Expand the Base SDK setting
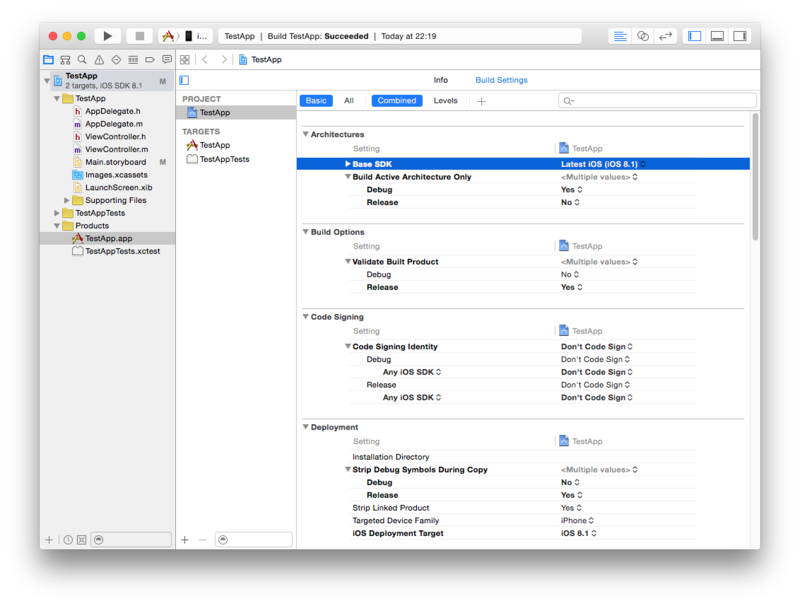Viewport: 800px width, 606px height. [x=347, y=164]
